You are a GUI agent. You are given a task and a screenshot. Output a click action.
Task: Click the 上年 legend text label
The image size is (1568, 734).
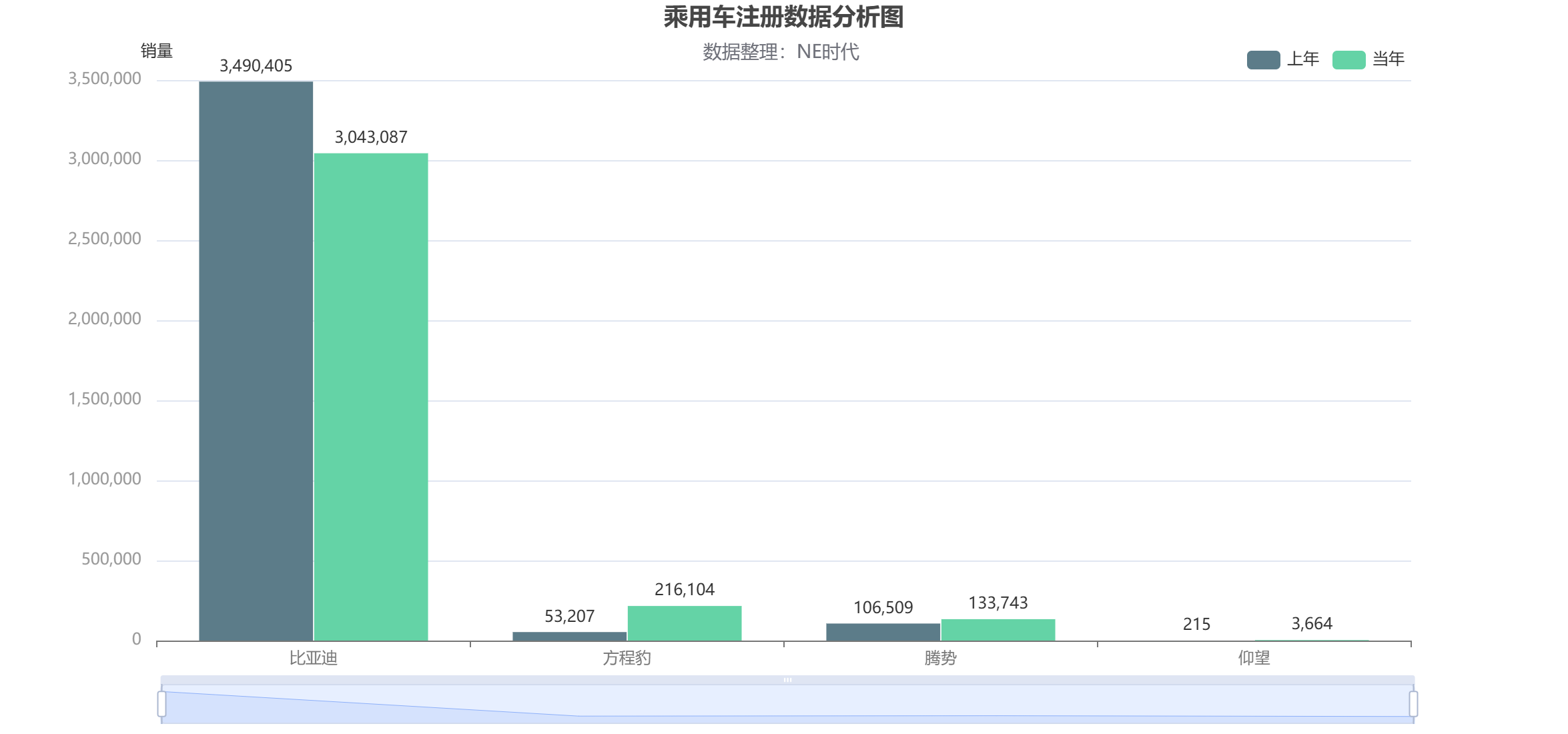[x=1303, y=59]
